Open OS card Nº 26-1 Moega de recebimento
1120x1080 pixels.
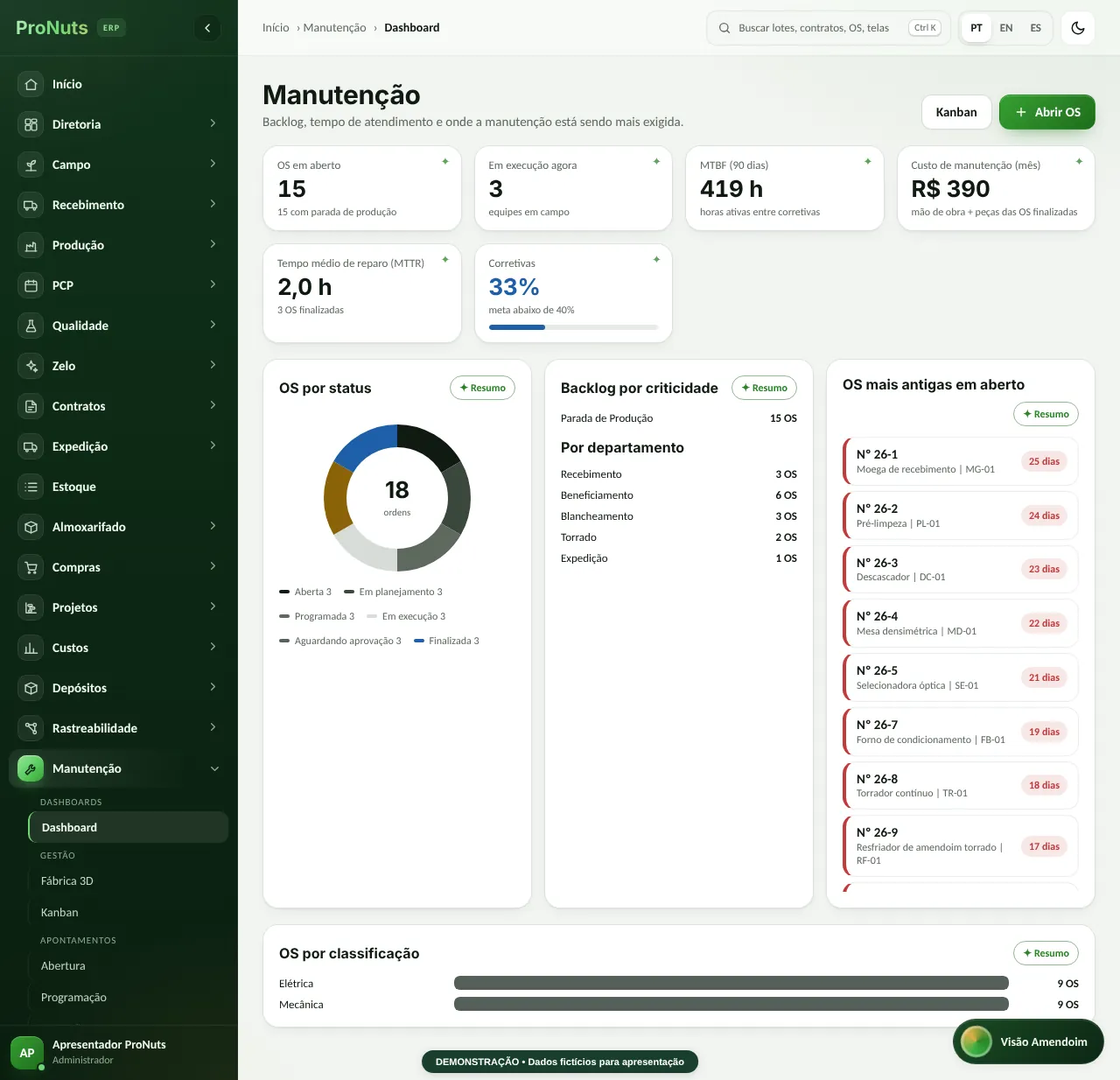pos(961,461)
